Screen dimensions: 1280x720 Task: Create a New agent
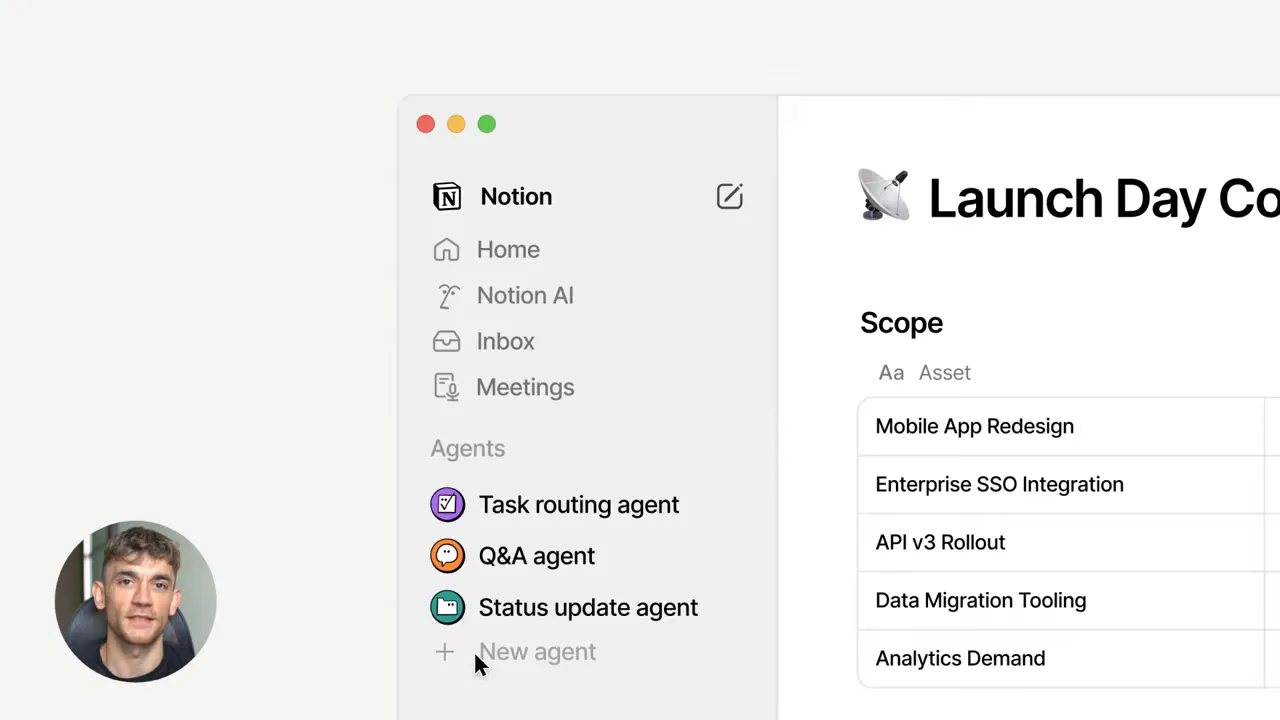click(x=537, y=652)
